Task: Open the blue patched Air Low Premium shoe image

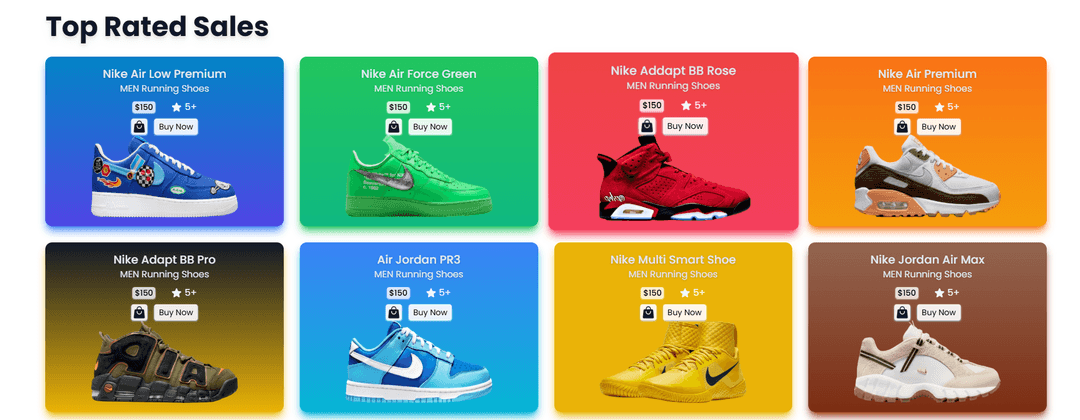Action: [164, 177]
